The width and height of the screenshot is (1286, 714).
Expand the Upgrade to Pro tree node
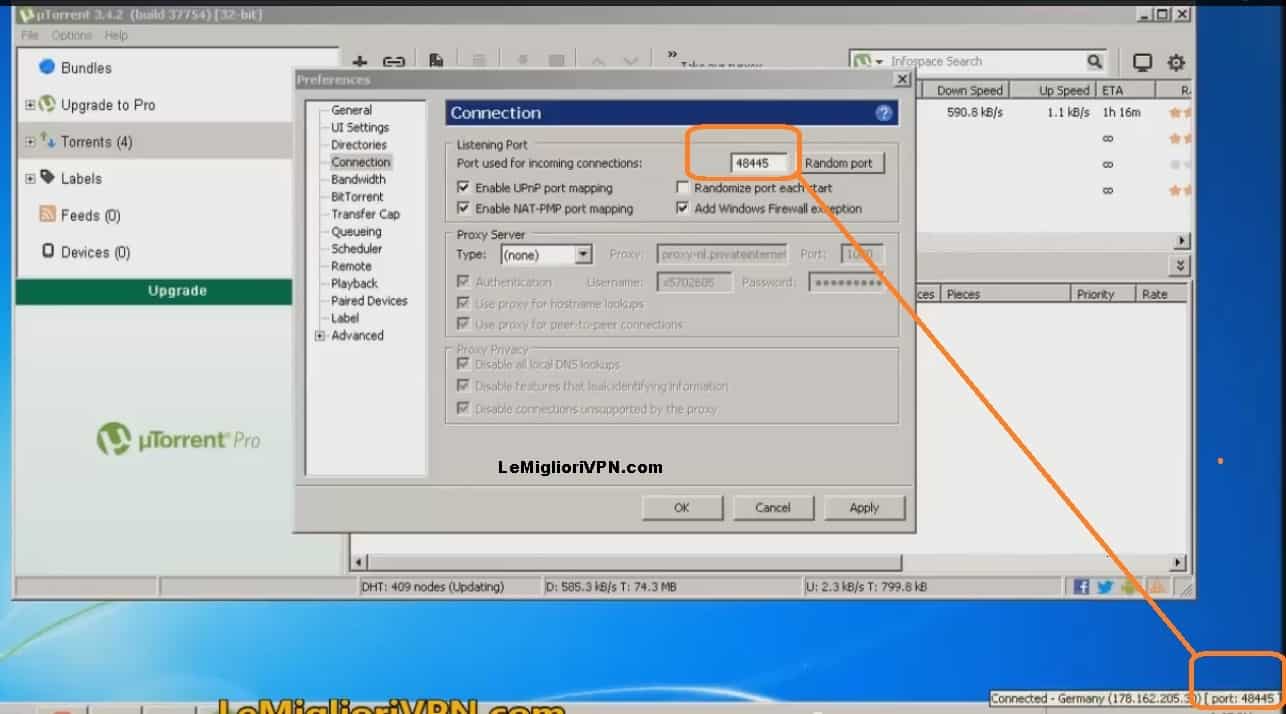pyautogui.click(x=30, y=105)
